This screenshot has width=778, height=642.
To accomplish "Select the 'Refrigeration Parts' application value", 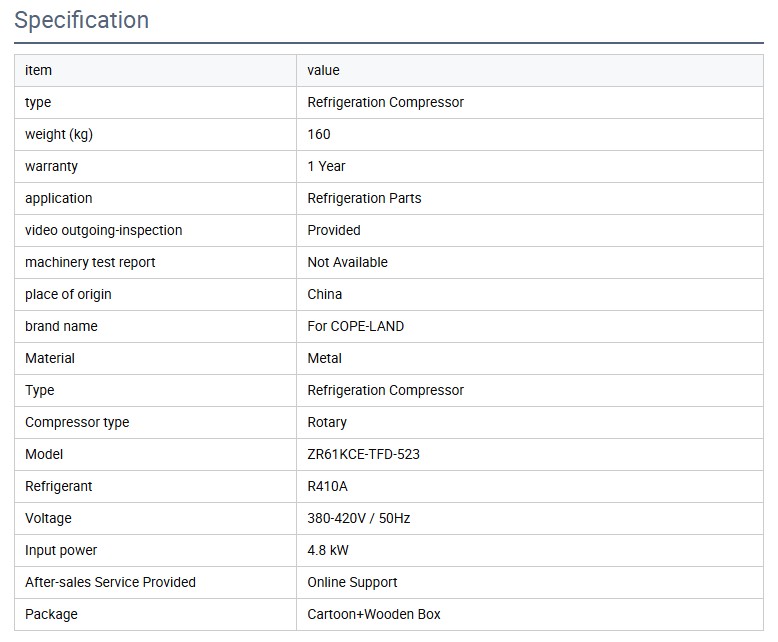I will click(364, 198).
